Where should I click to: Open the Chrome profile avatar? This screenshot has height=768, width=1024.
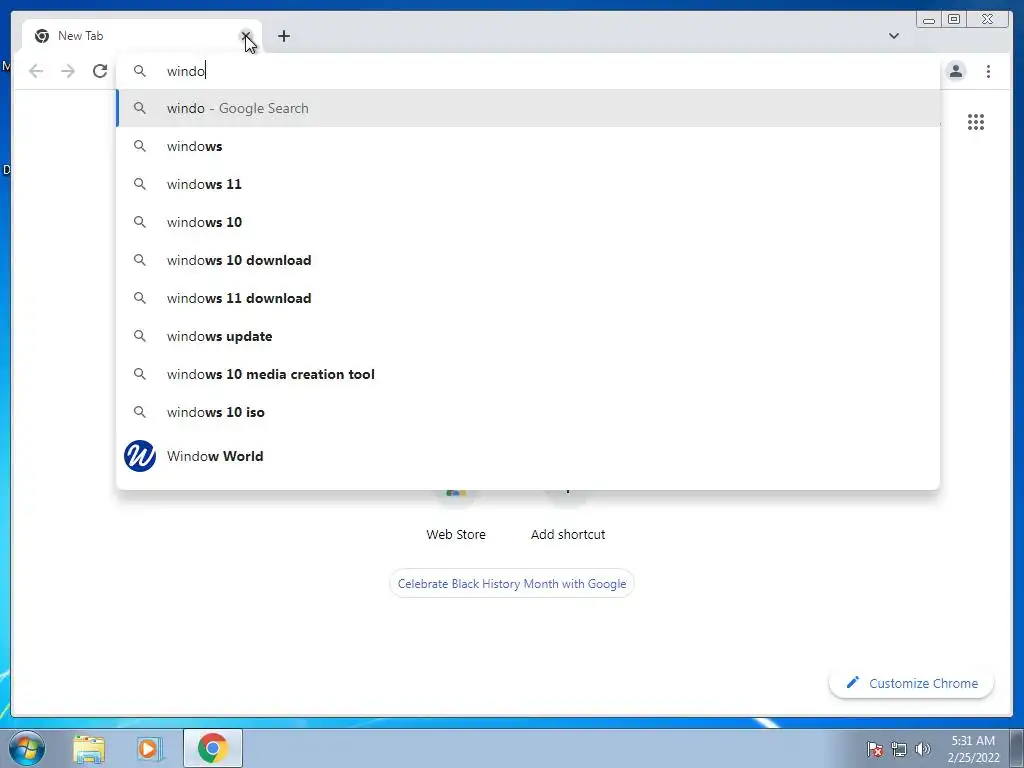[956, 71]
